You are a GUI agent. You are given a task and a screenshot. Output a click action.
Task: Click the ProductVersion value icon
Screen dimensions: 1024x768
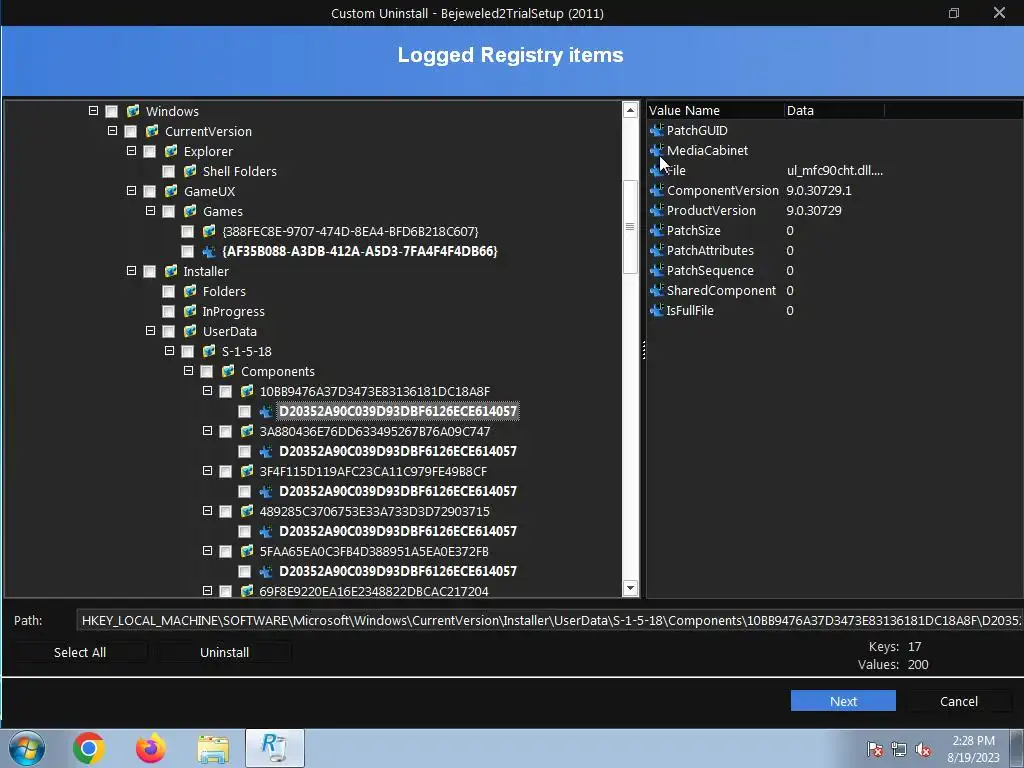pos(657,210)
